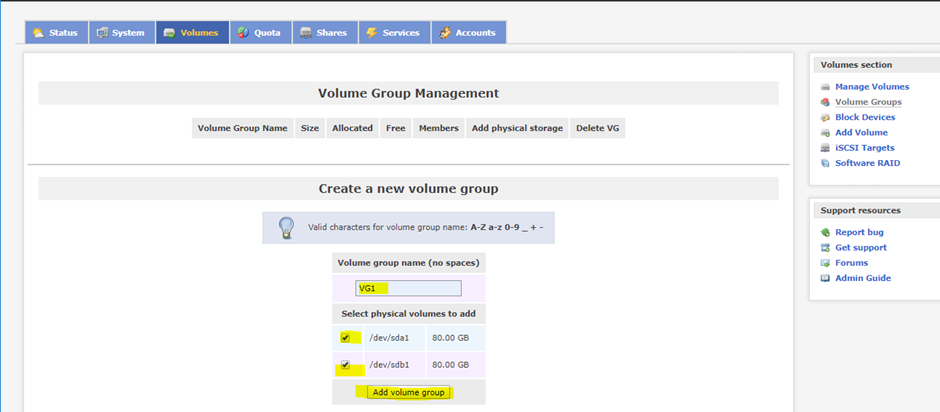This screenshot has width=940, height=412.
Task: Click the volume group name field
Action: (x=408, y=288)
